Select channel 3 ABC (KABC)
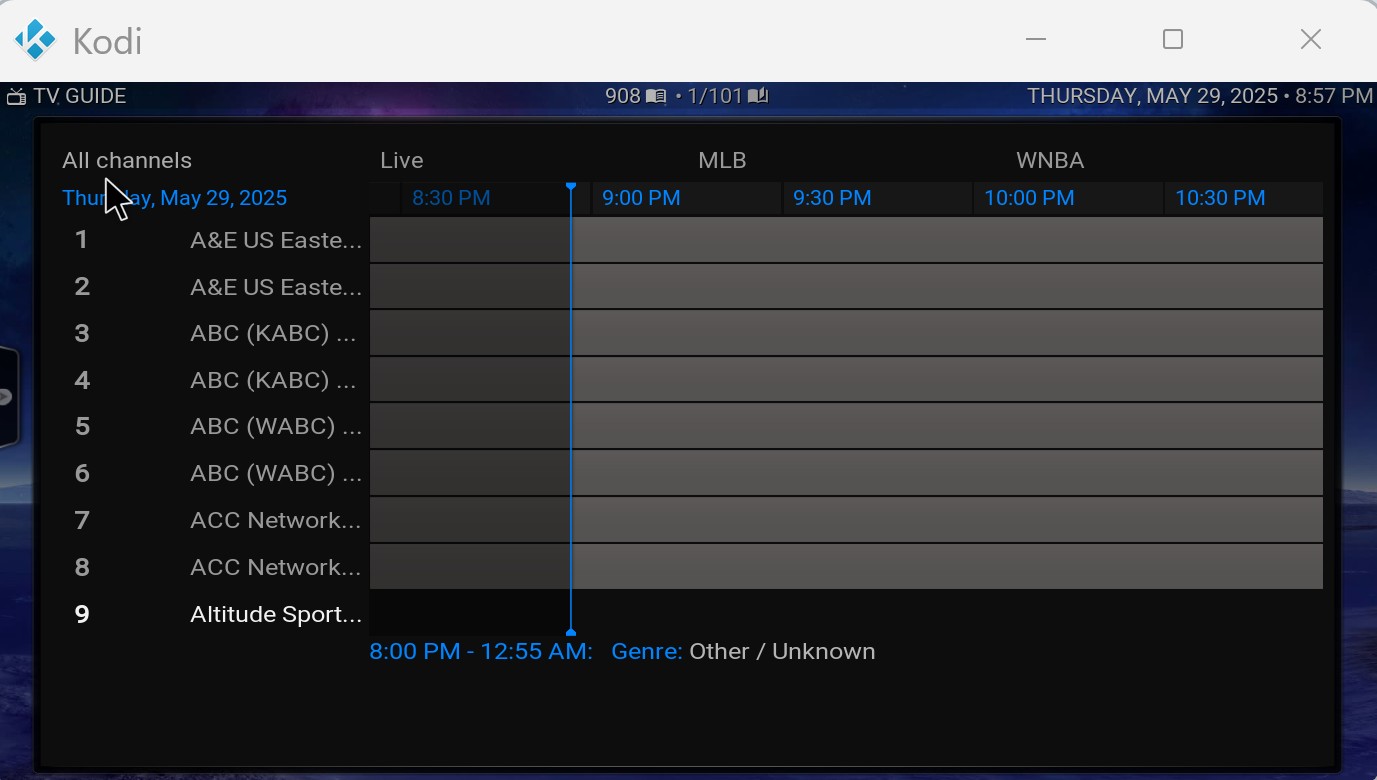Screen dimensions: 1377x780 [x=216, y=333]
